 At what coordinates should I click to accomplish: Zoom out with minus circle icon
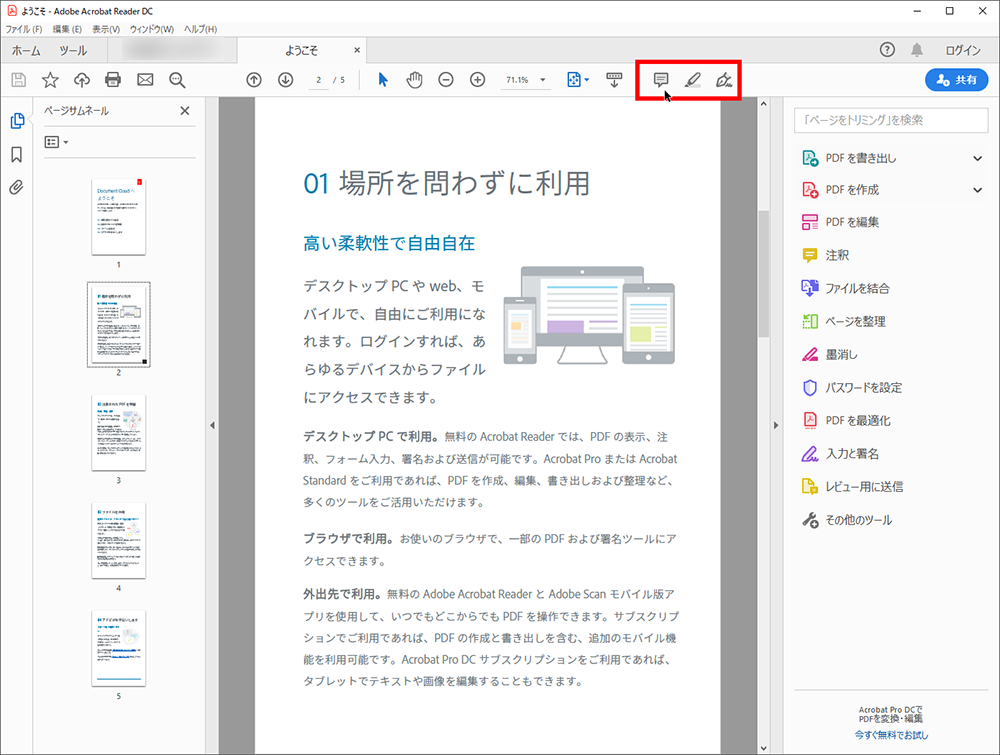coord(446,80)
